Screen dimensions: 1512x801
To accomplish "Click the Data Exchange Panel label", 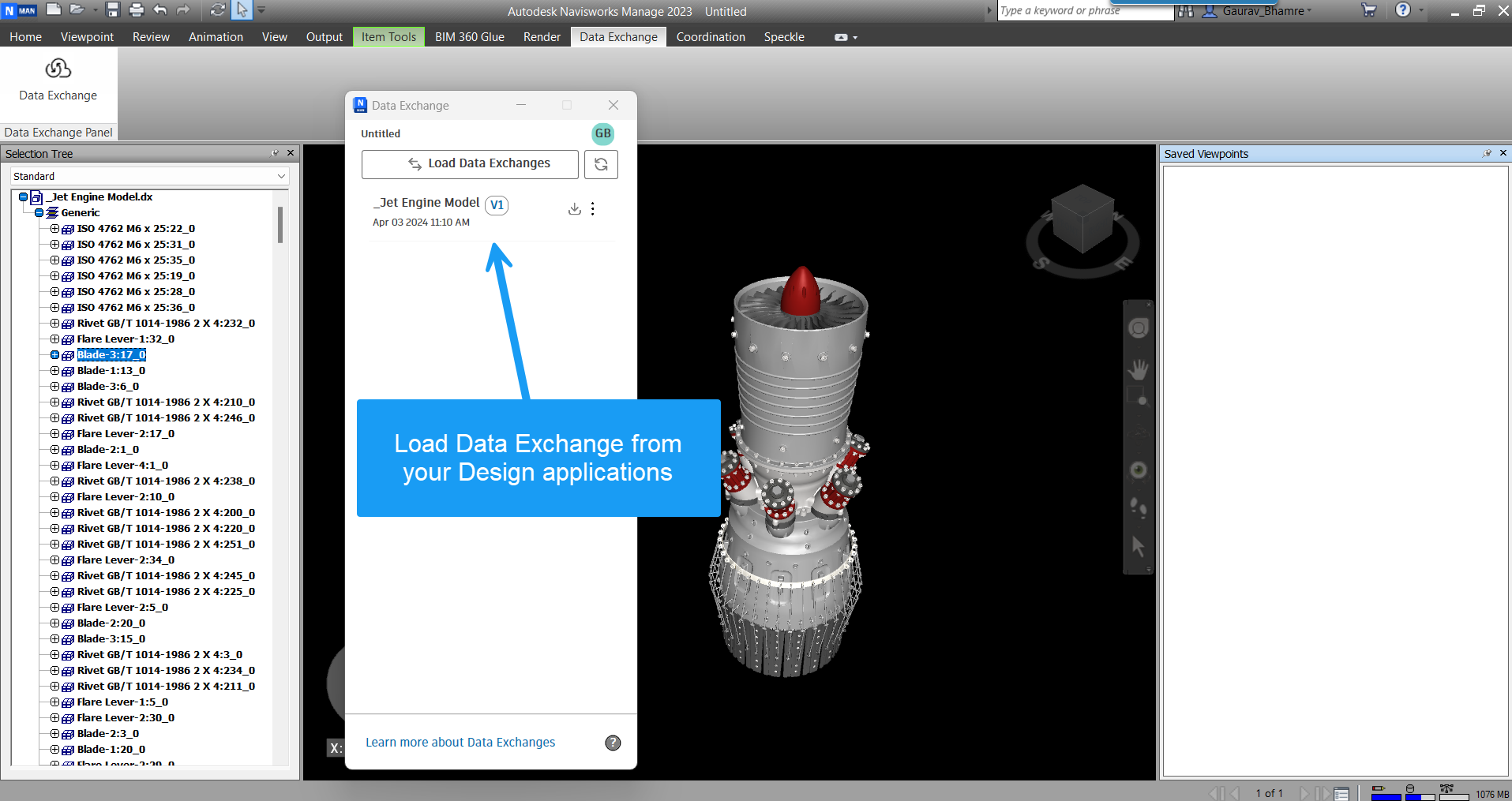I will point(58,133).
